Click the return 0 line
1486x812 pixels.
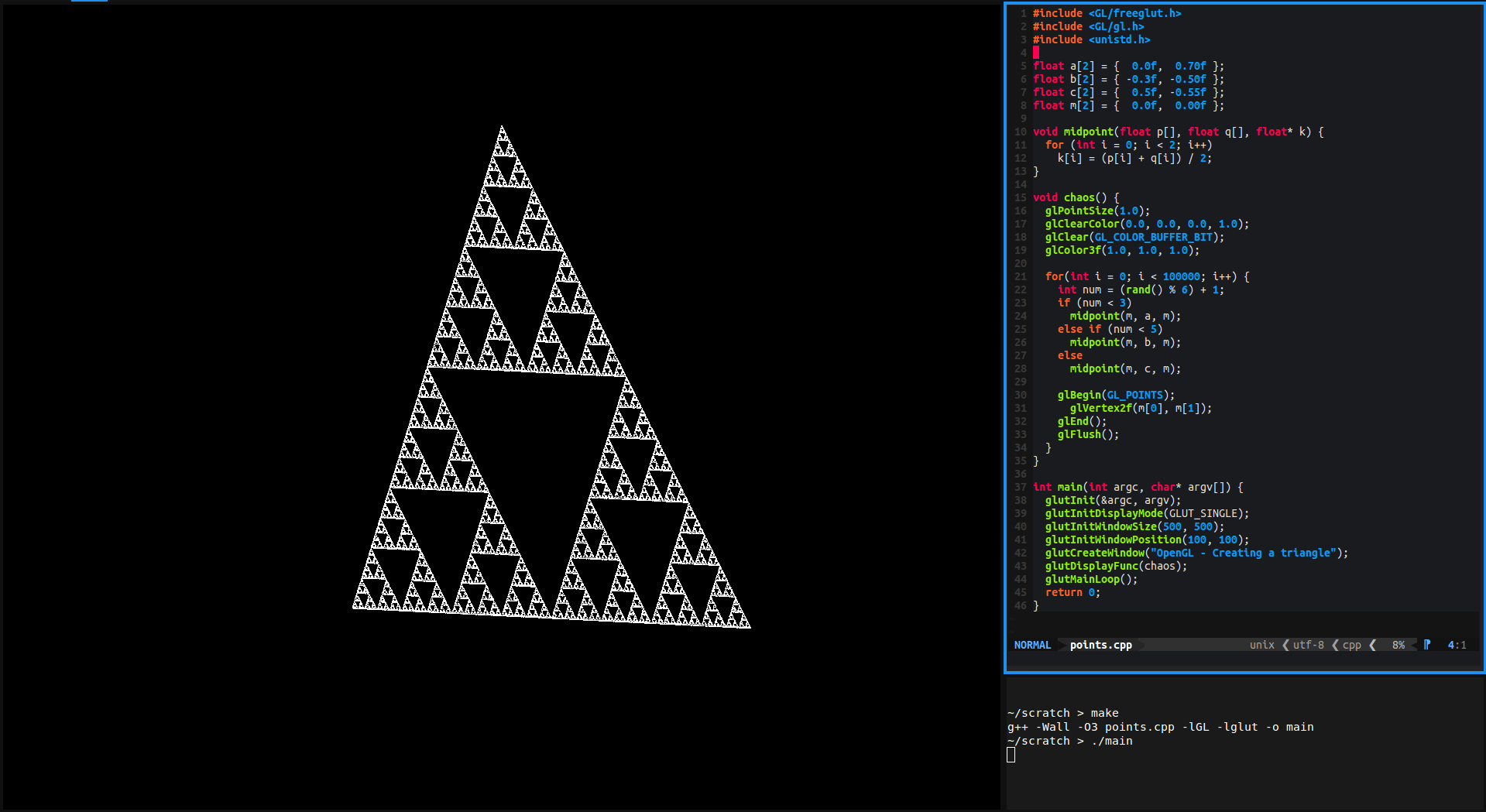tap(1072, 592)
